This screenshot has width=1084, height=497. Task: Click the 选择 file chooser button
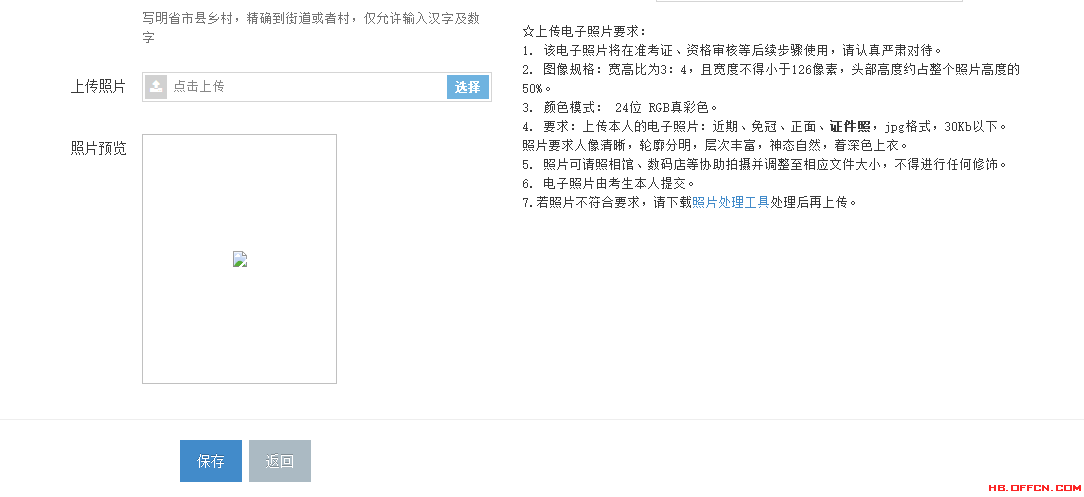467,87
